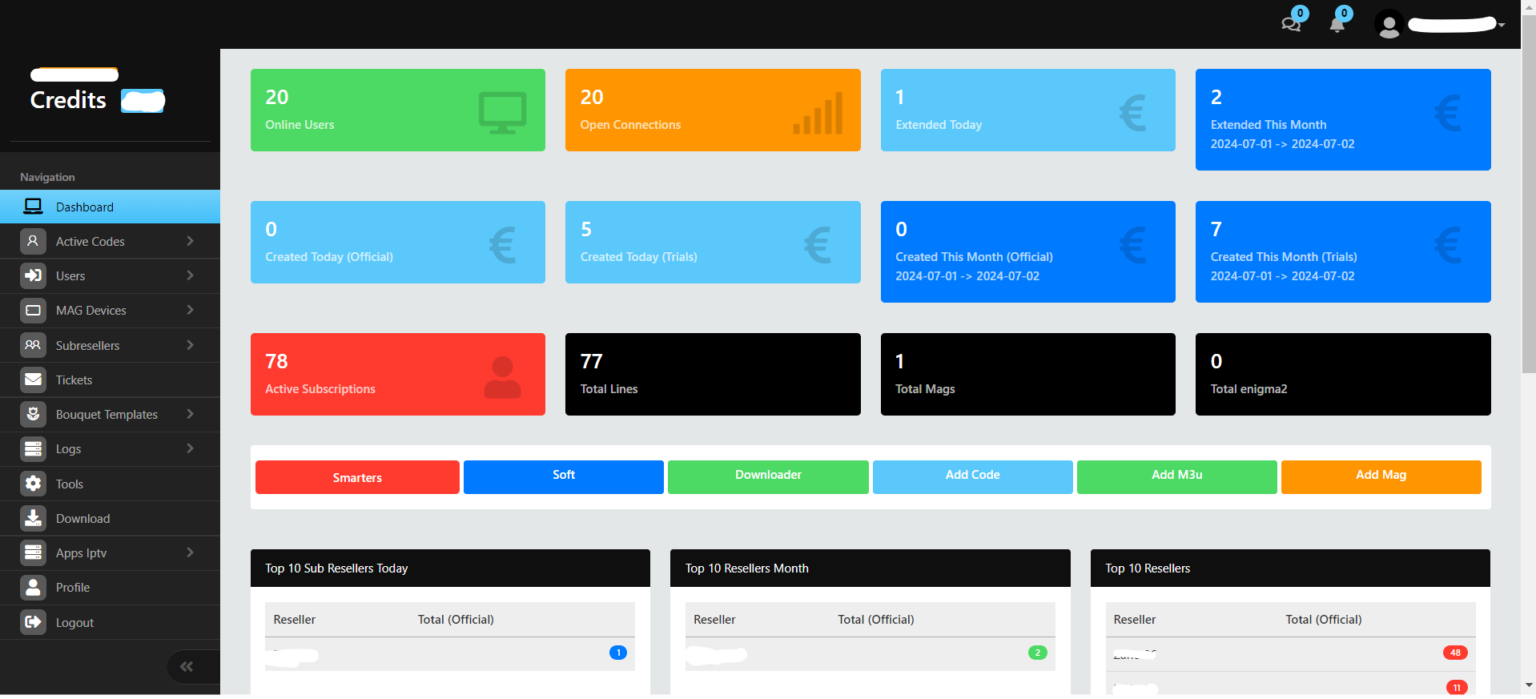
Task: Click the Tools gear icon
Action: pos(34,484)
